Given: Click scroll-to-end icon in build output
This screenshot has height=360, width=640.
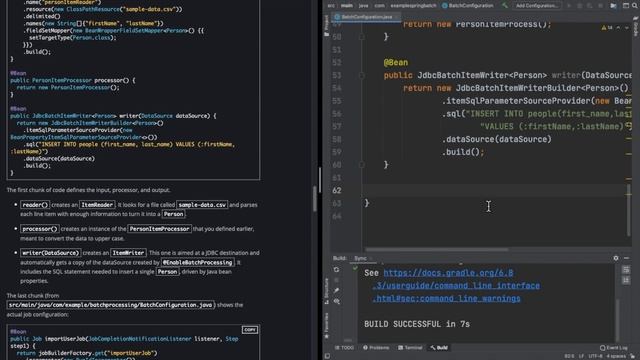Looking at the screenshot, I should click(x=626, y=280).
